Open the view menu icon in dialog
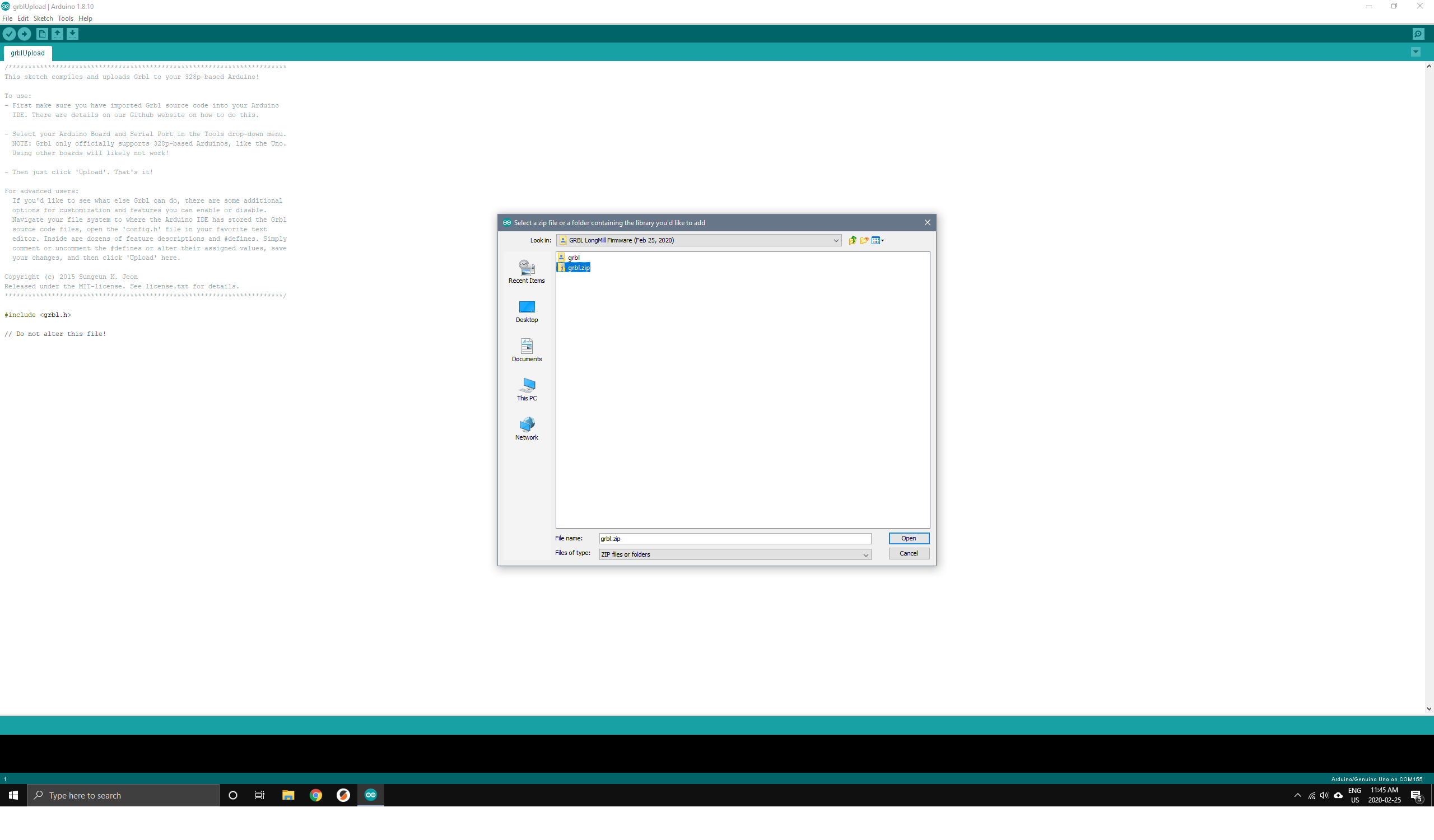The height and width of the screenshot is (840, 1434). [x=878, y=241]
